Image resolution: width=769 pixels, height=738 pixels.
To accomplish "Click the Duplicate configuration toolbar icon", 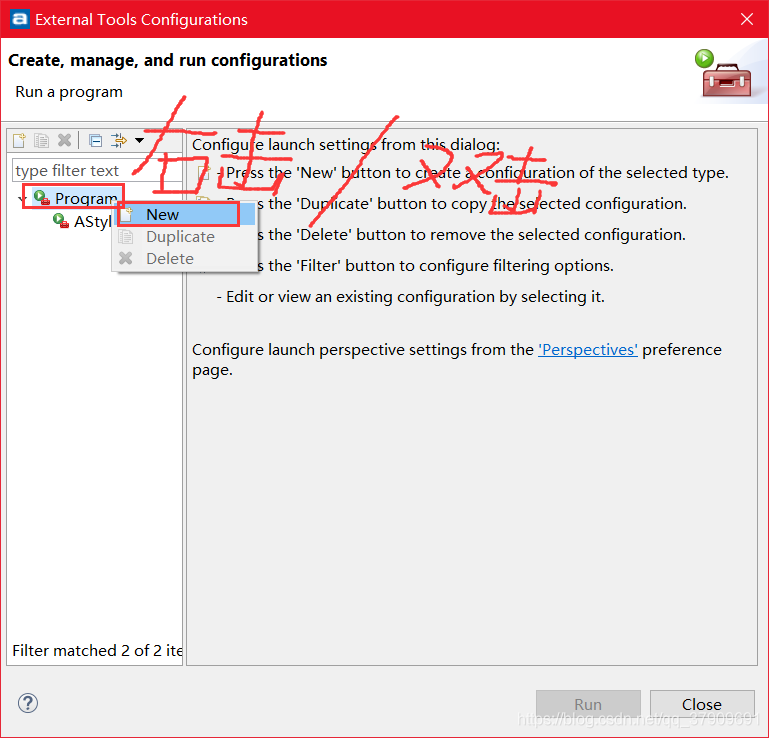I will coord(42,141).
